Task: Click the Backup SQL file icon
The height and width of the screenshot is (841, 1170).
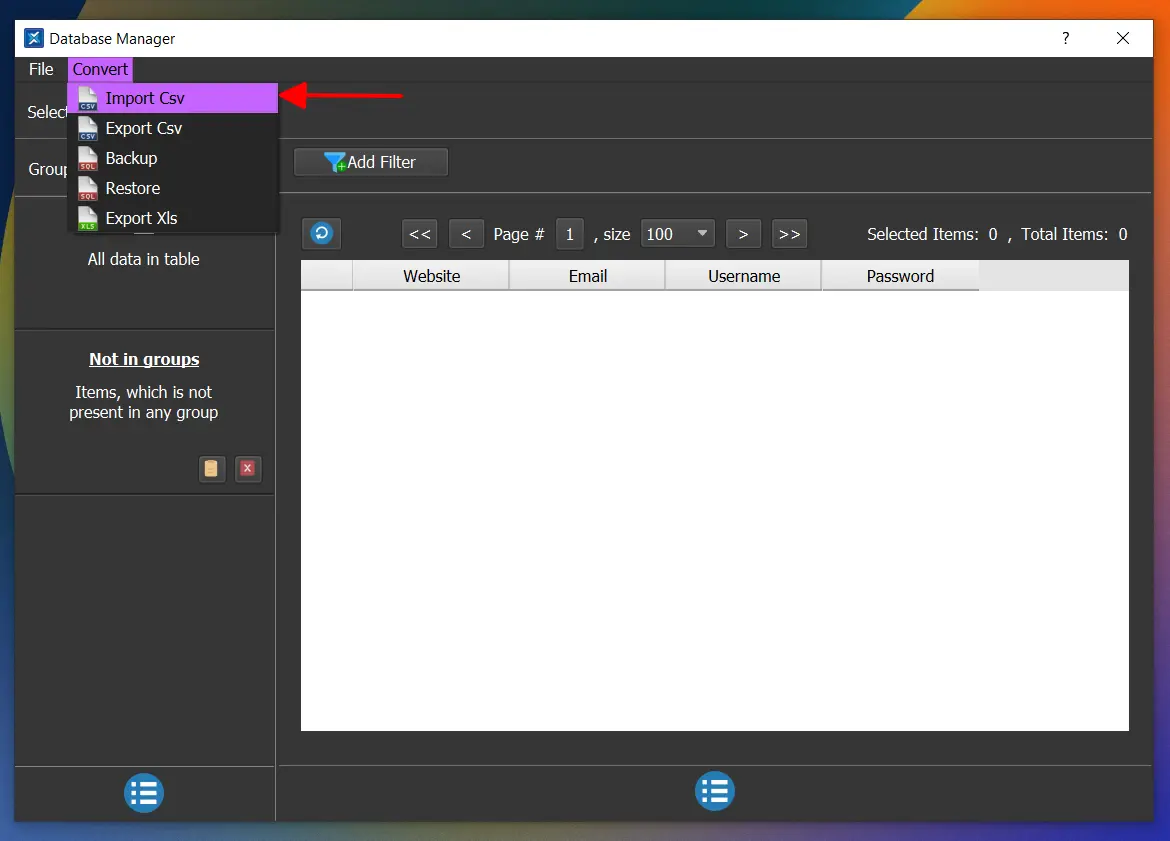Action: 88,158
